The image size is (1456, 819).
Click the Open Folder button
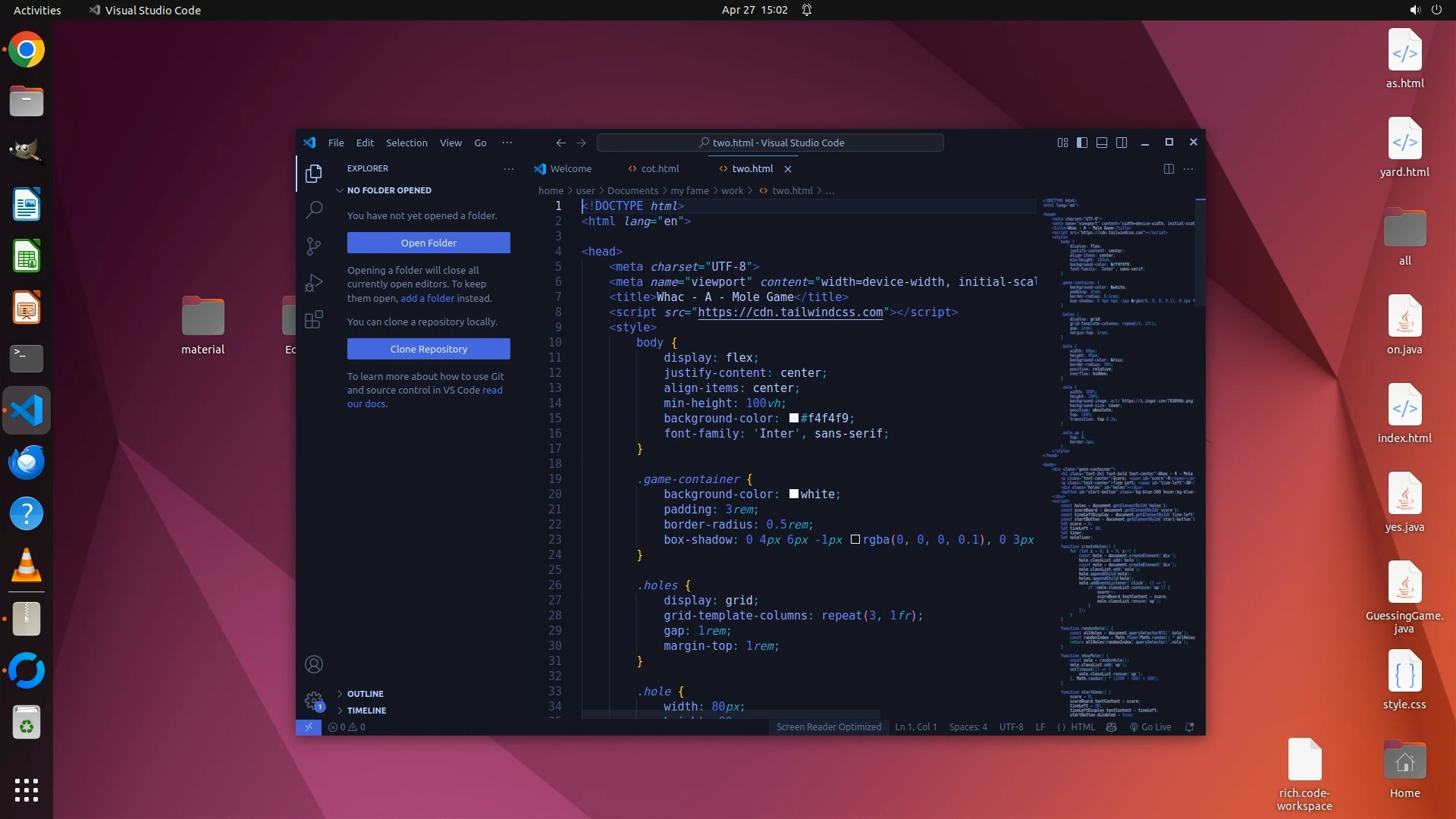(428, 243)
